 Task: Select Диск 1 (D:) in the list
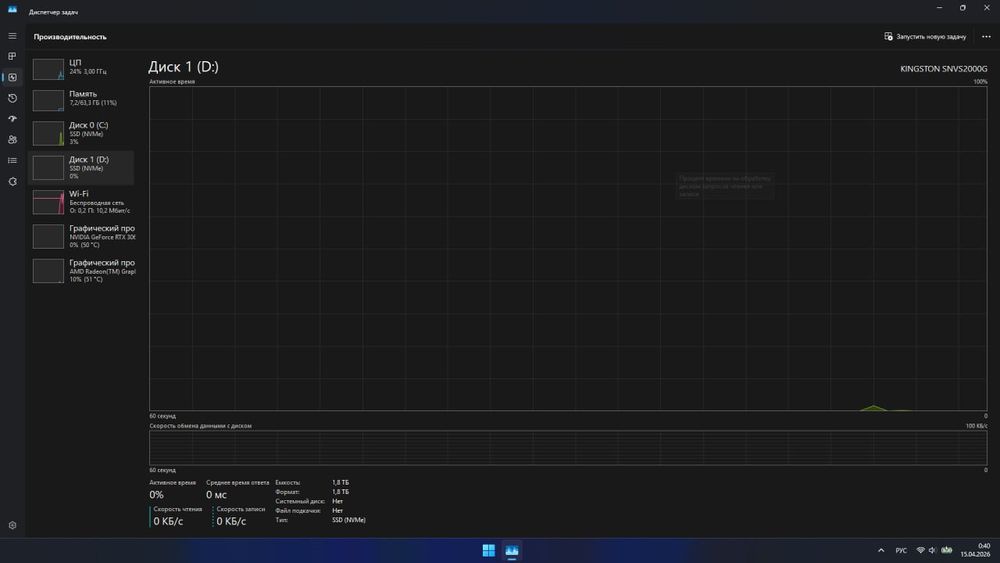click(82, 168)
